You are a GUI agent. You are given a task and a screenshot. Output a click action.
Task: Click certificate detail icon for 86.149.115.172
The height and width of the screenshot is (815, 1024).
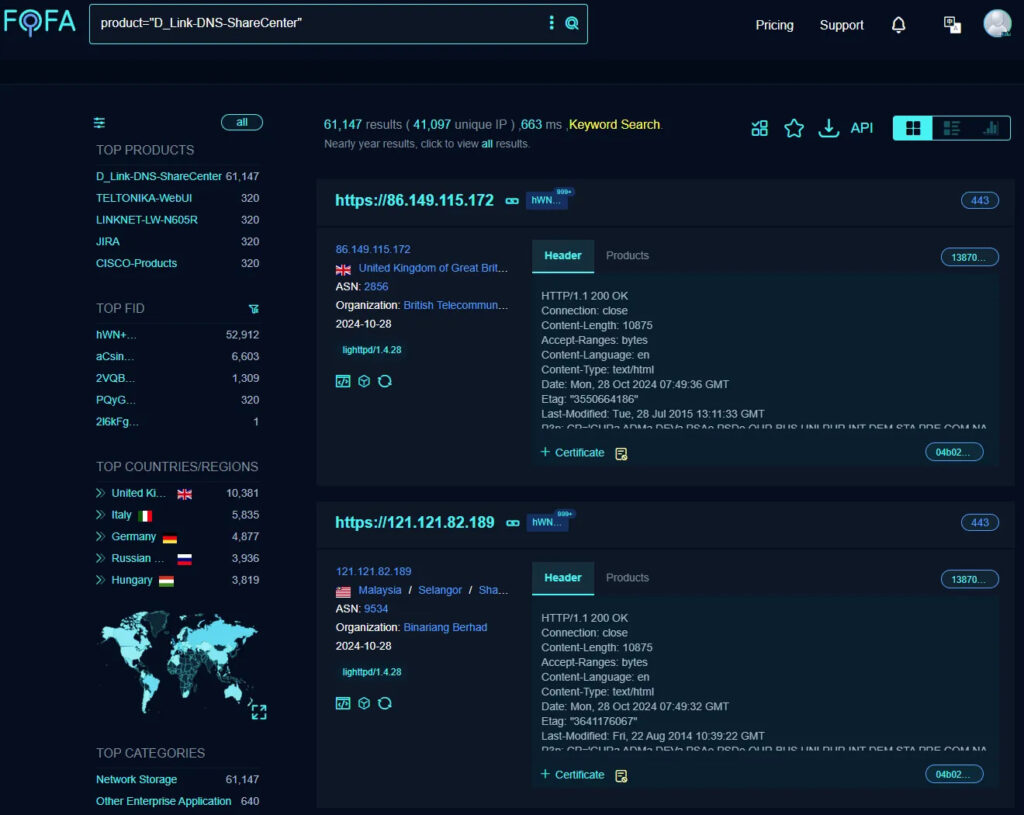click(621, 454)
